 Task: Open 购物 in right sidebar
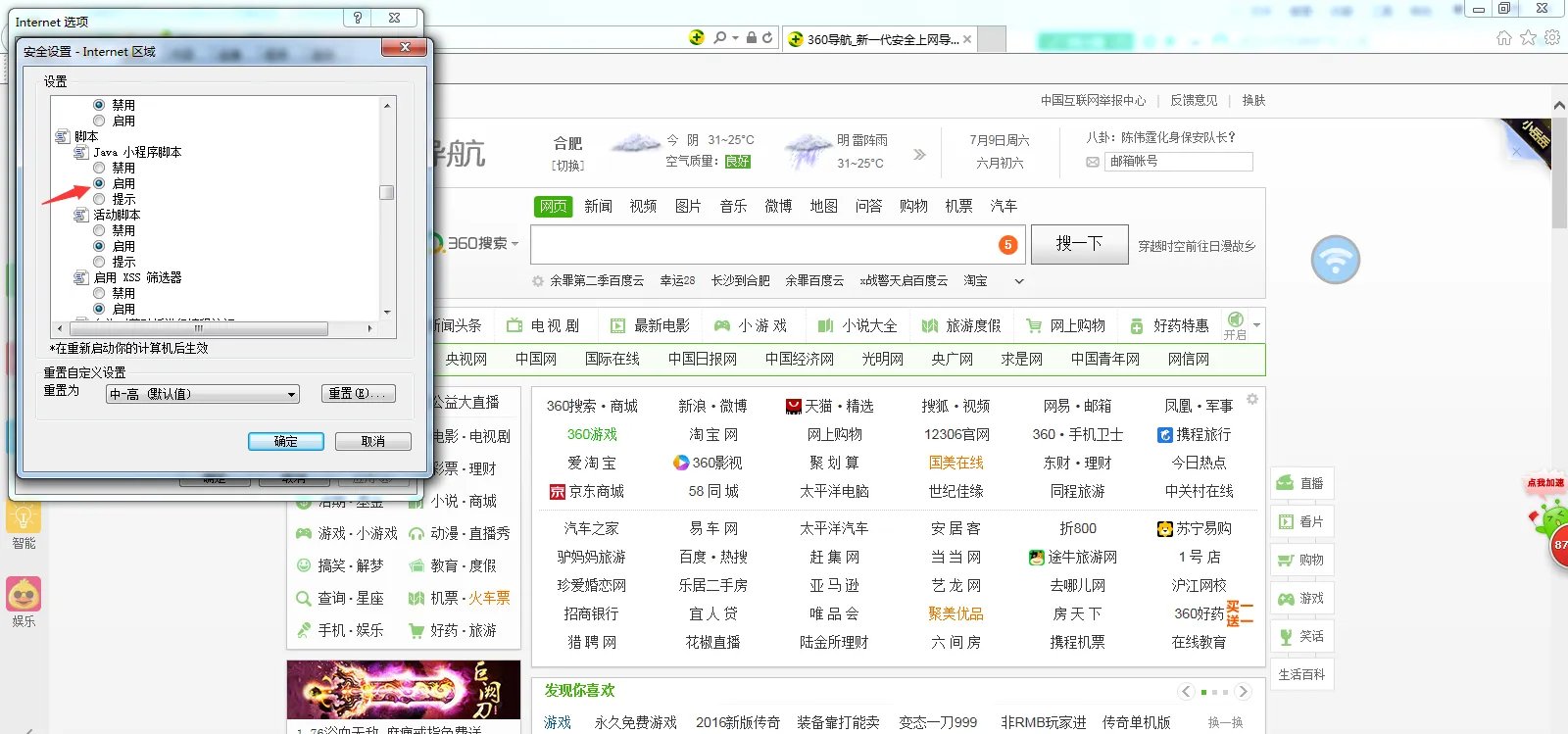(x=1301, y=560)
